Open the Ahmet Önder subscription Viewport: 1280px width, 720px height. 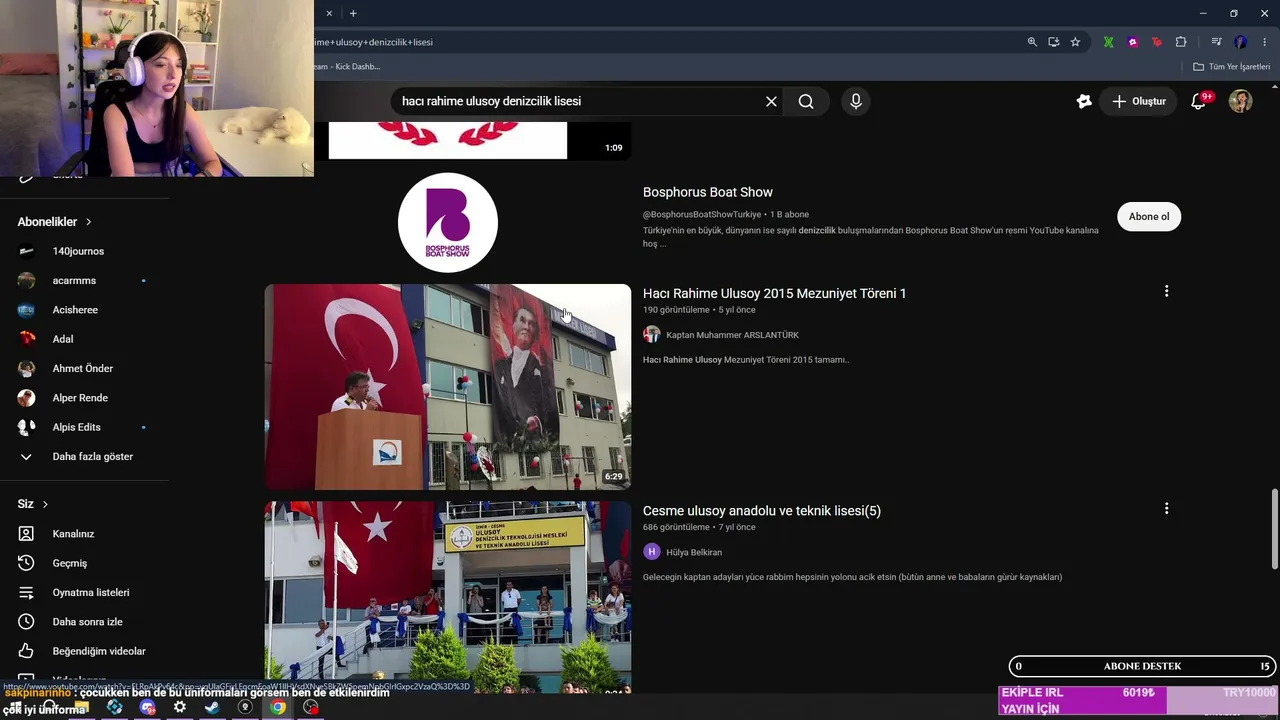point(84,369)
